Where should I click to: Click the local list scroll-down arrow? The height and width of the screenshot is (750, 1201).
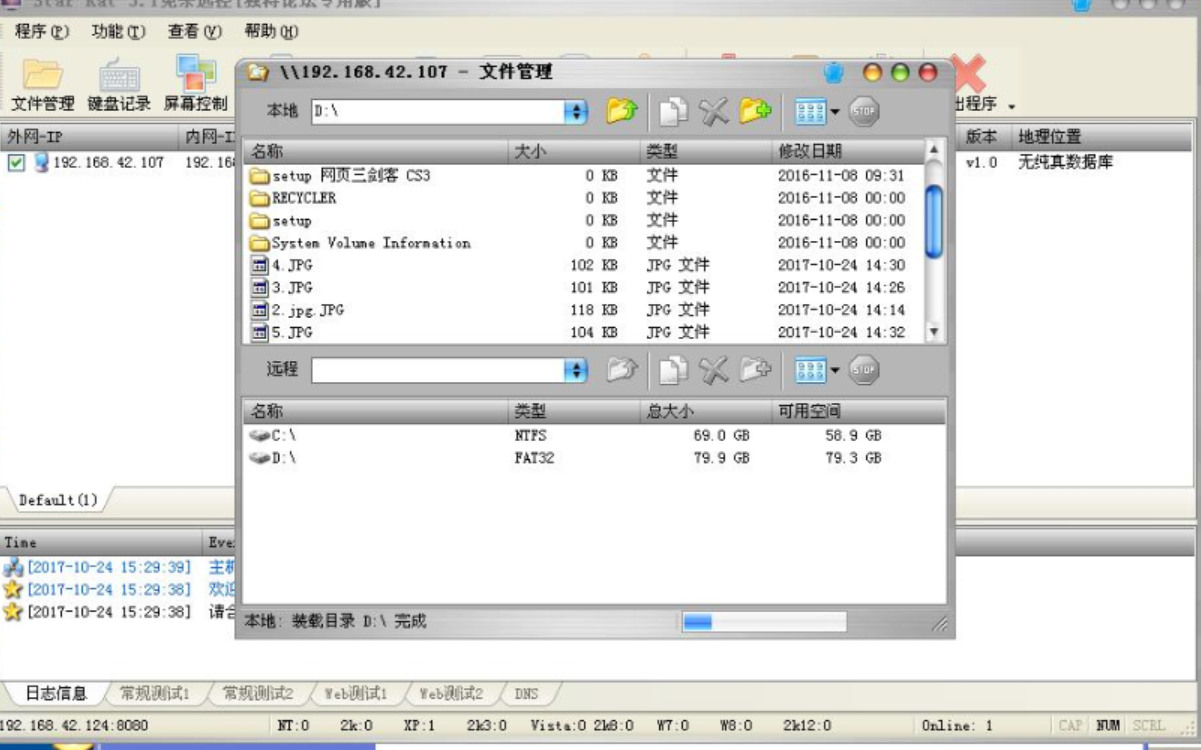point(934,332)
